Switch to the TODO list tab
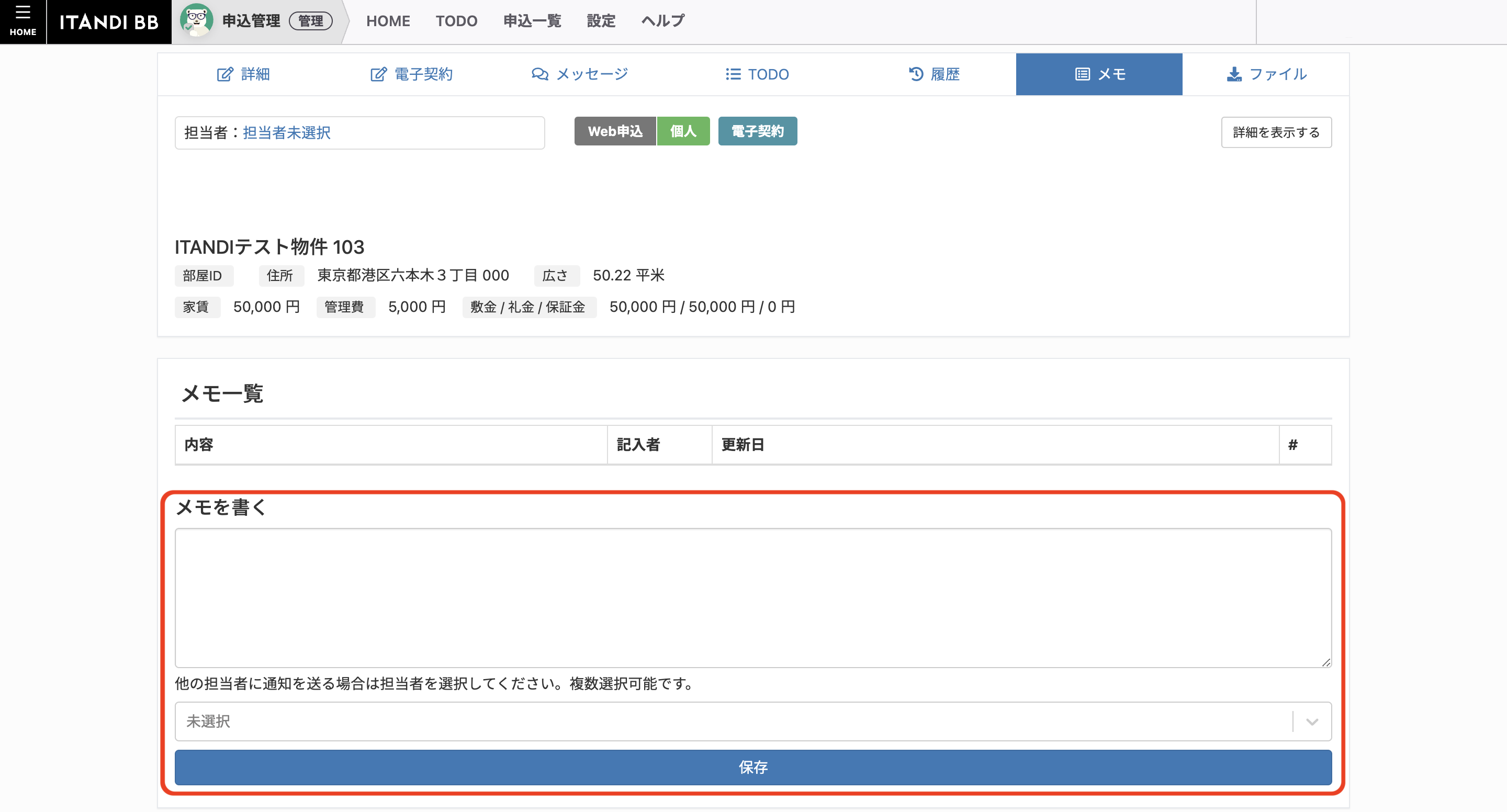The image size is (1507, 812). [x=757, y=74]
